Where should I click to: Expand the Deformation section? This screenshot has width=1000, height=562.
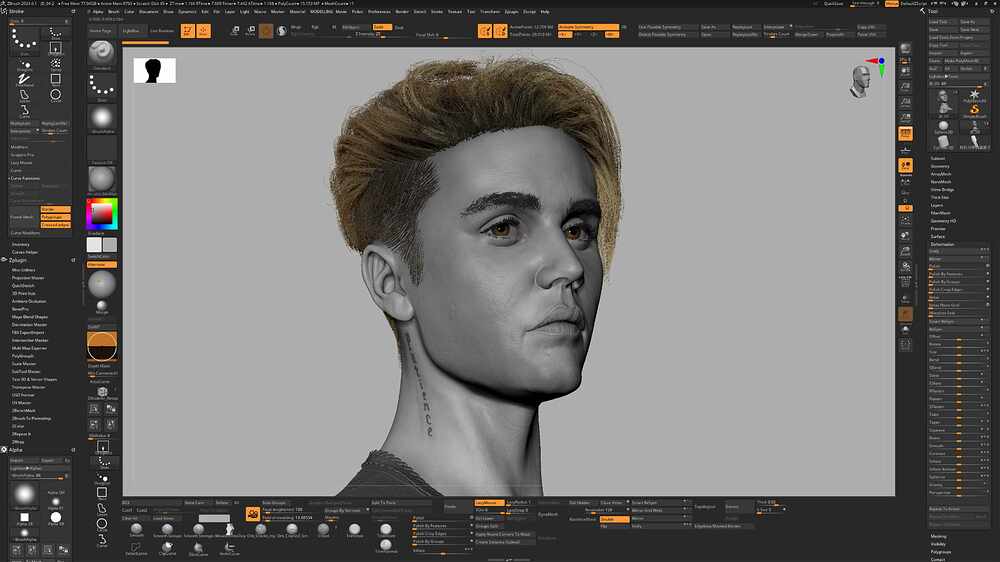(942, 244)
